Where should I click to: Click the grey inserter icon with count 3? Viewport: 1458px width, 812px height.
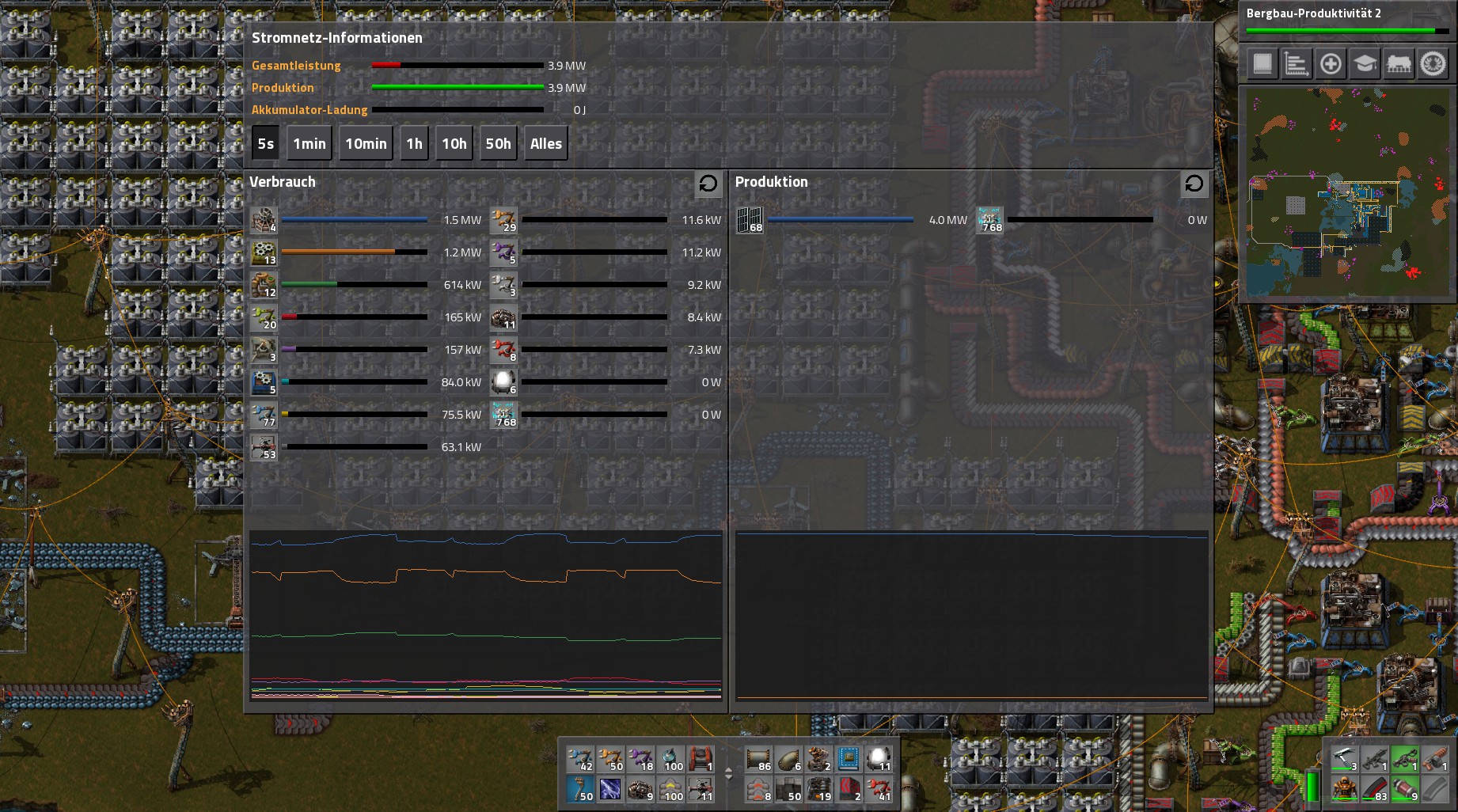[503, 285]
